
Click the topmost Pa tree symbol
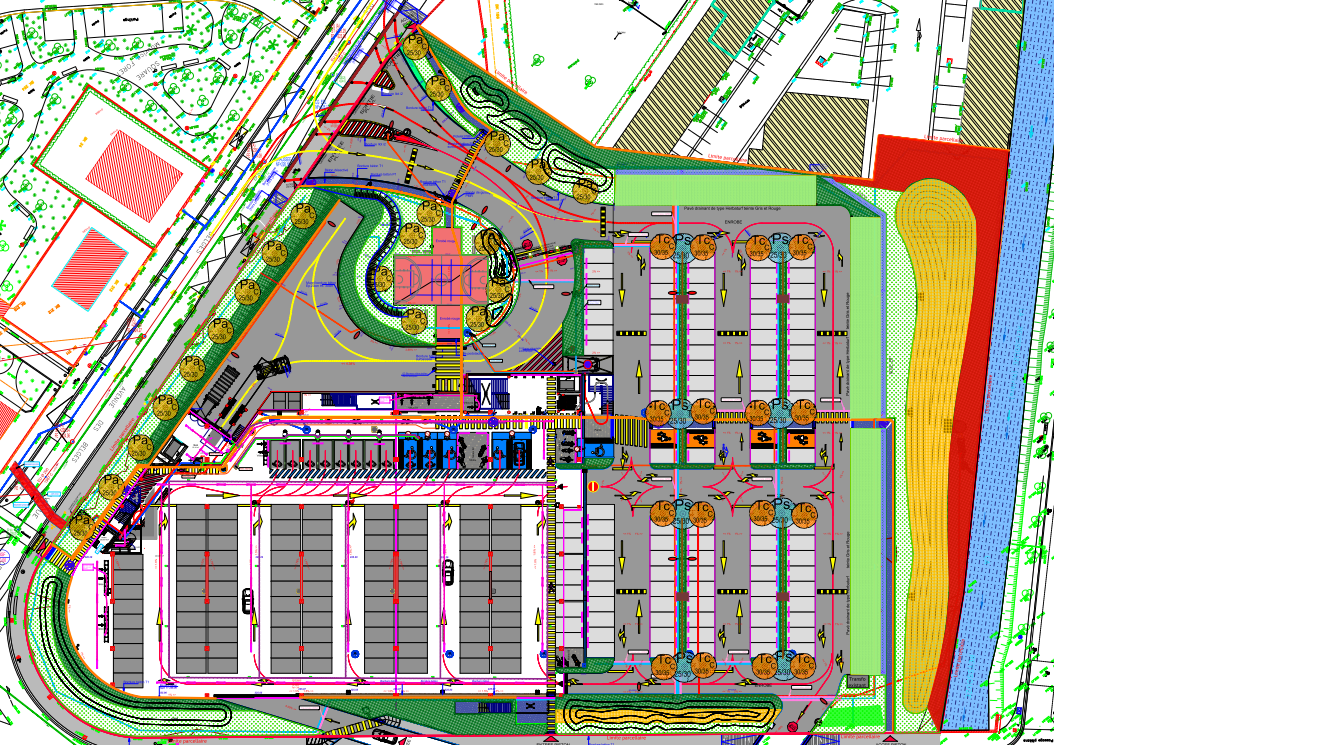(x=415, y=45)
